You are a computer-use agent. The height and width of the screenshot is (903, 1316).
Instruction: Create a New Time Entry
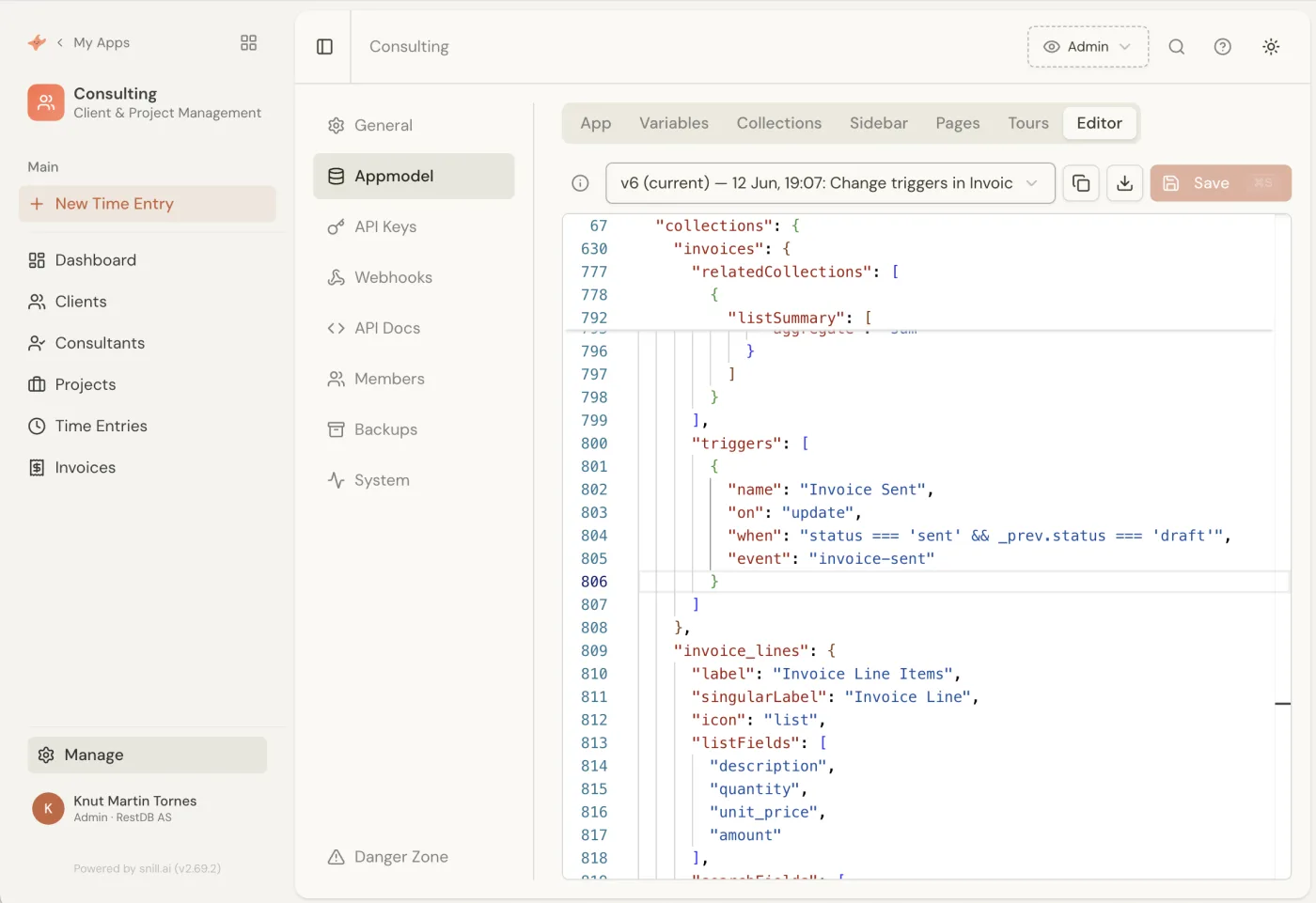[148, 204]
